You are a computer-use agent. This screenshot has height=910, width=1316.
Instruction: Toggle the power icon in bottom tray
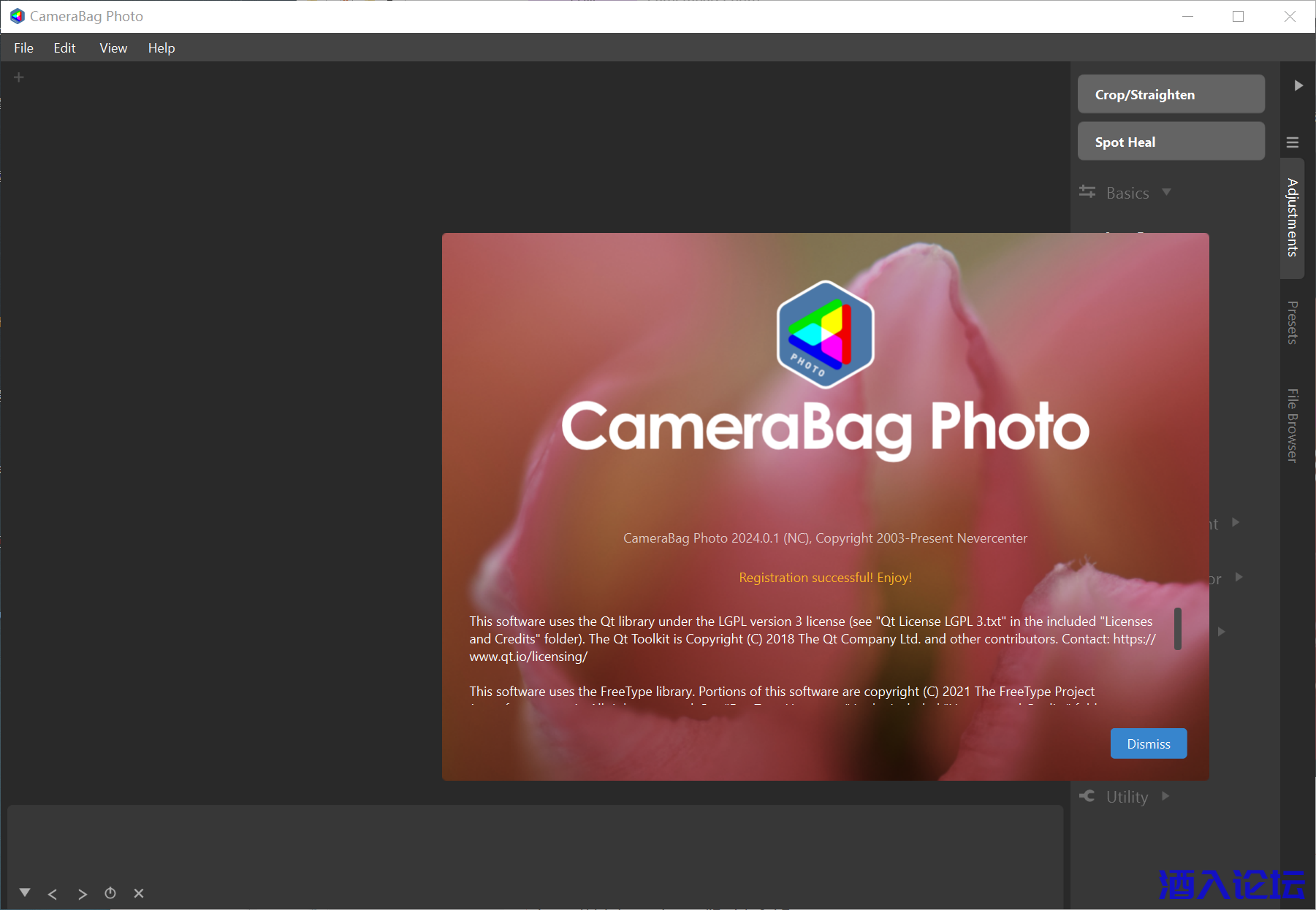(110, 893)
